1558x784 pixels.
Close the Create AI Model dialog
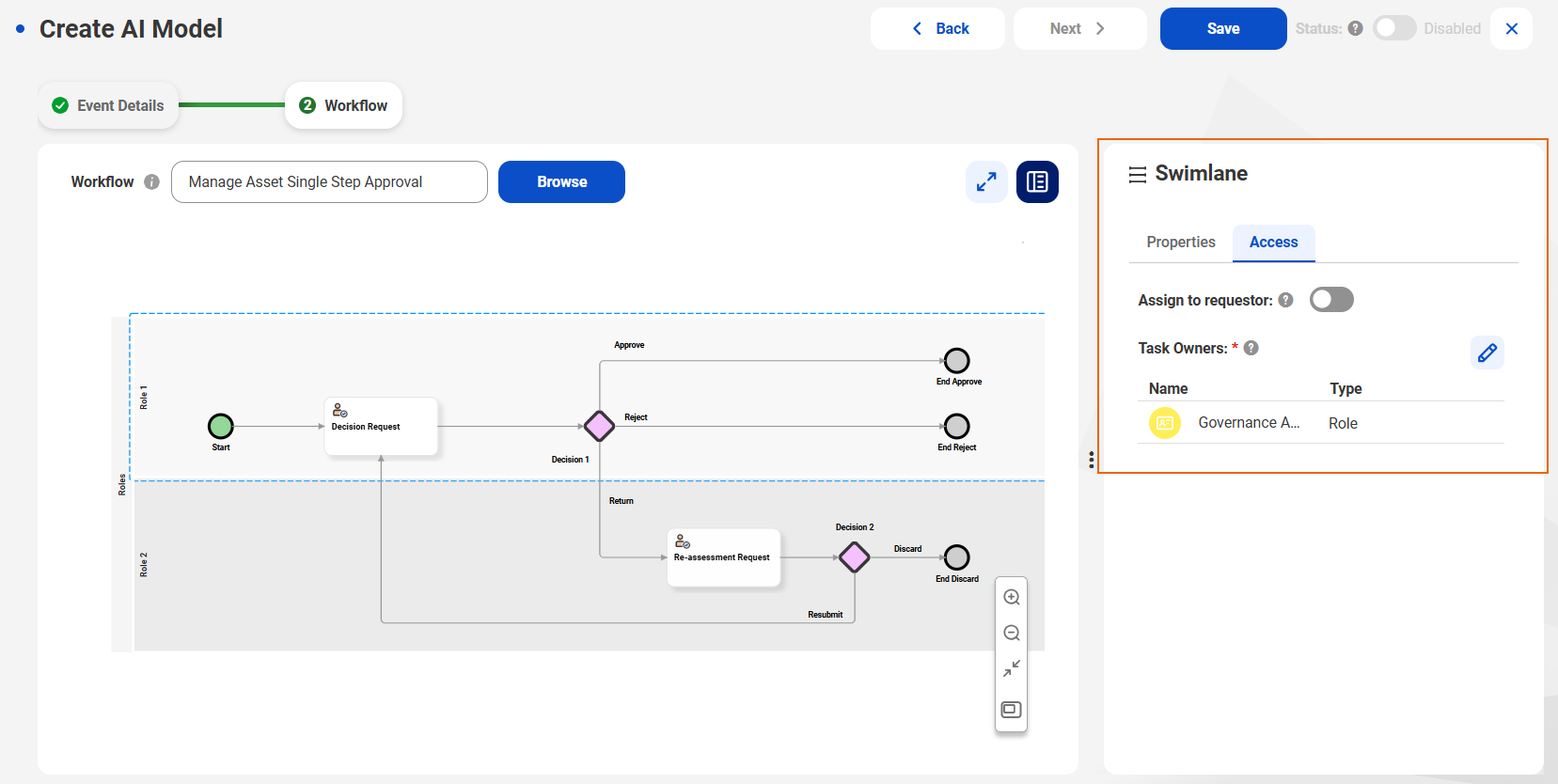(1512, 28)
